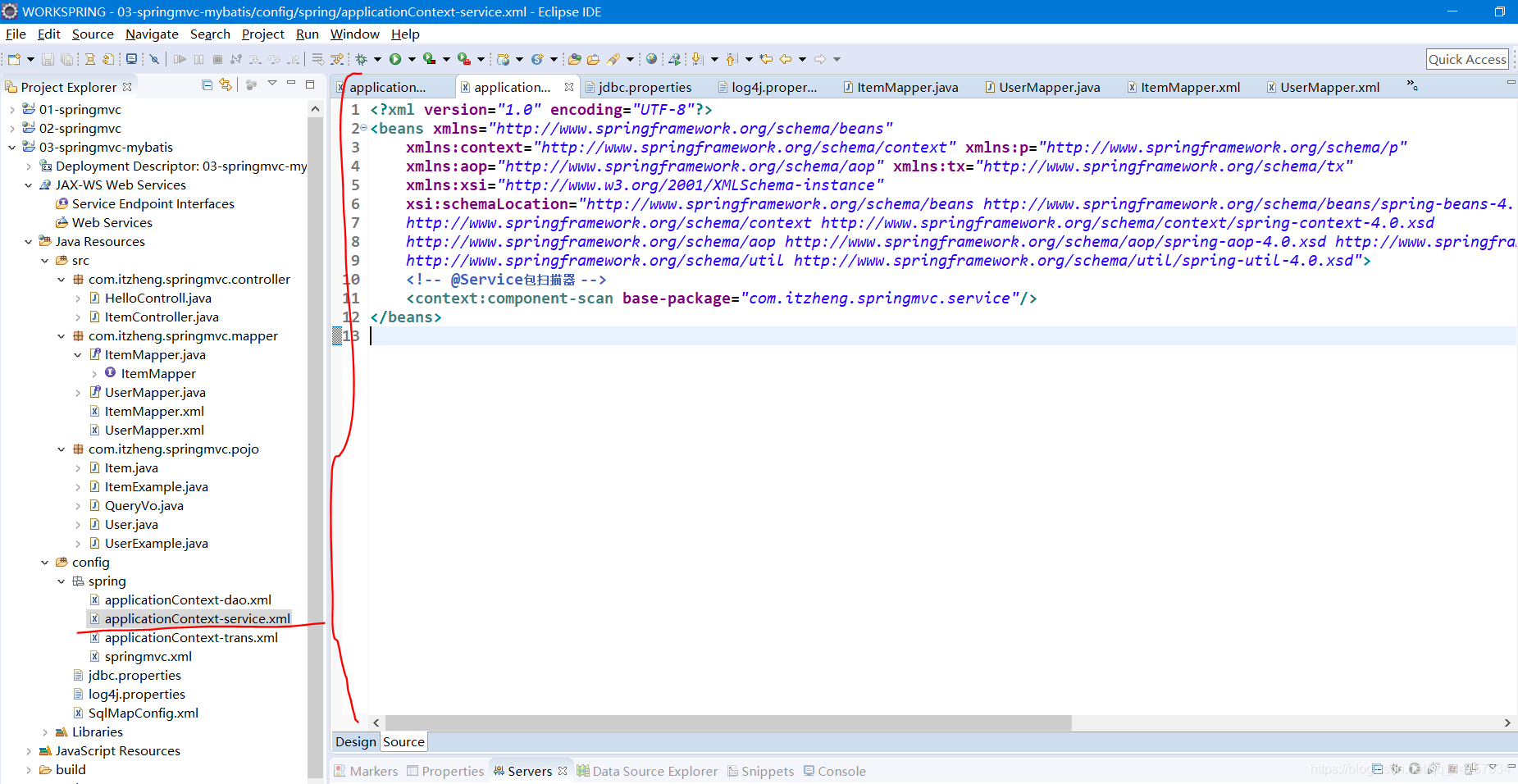Click the New wizard toolbar icon
Screen dimensions: 1518x784
[14, 59]
